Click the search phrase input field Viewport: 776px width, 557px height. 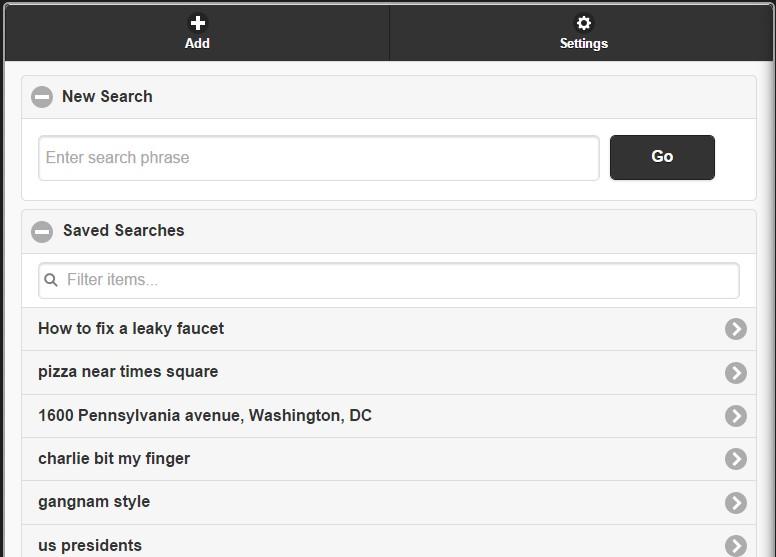pyautogui.click(x=318, y=158)
